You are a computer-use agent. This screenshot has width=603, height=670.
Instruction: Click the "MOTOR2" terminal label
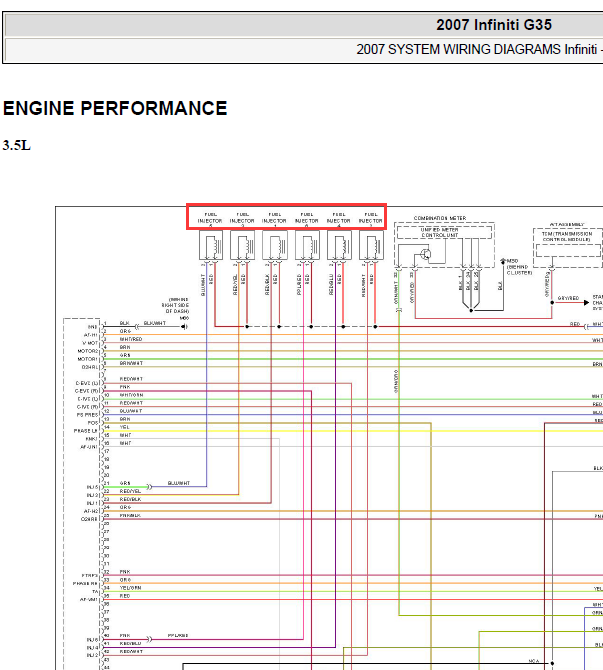click(x=88, y=351)
